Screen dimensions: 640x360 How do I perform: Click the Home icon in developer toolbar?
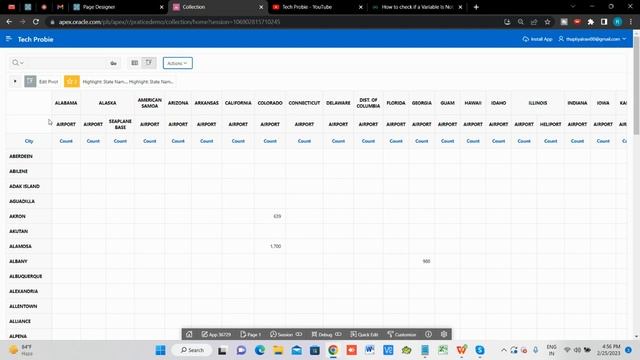(x=189, y=334)
